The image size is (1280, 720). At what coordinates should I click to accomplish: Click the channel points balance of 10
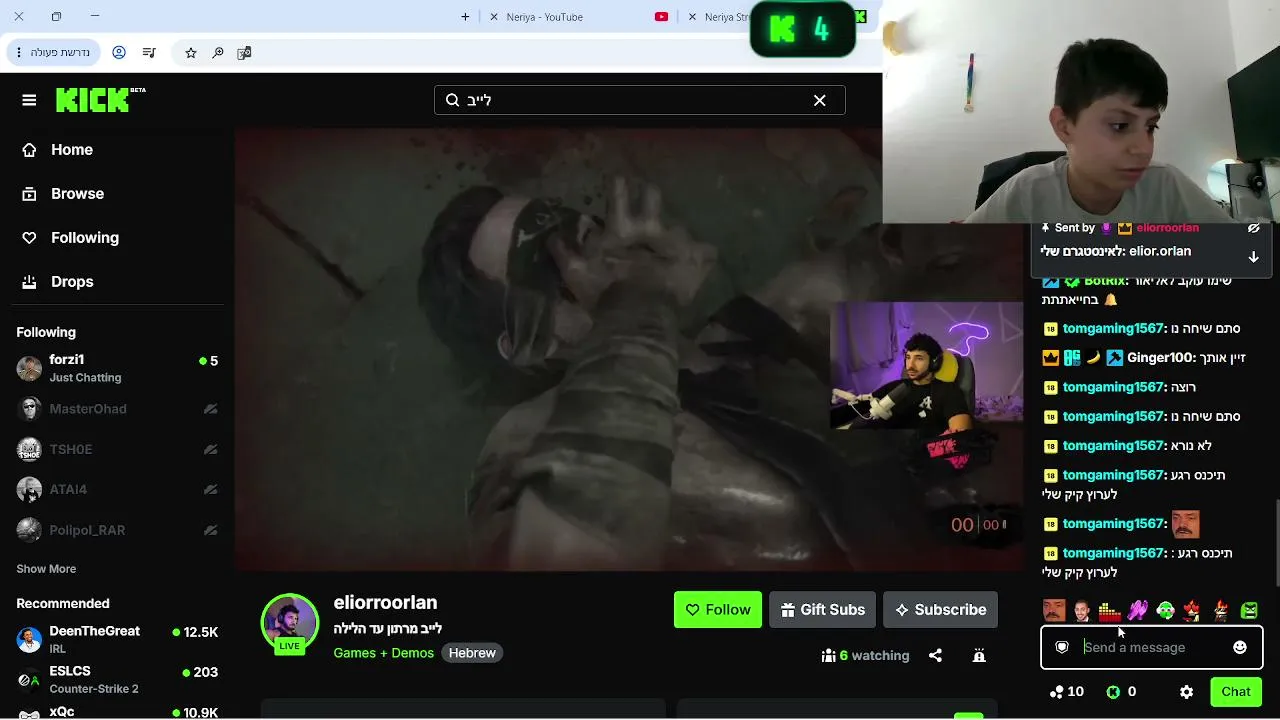coord(1066,692)
